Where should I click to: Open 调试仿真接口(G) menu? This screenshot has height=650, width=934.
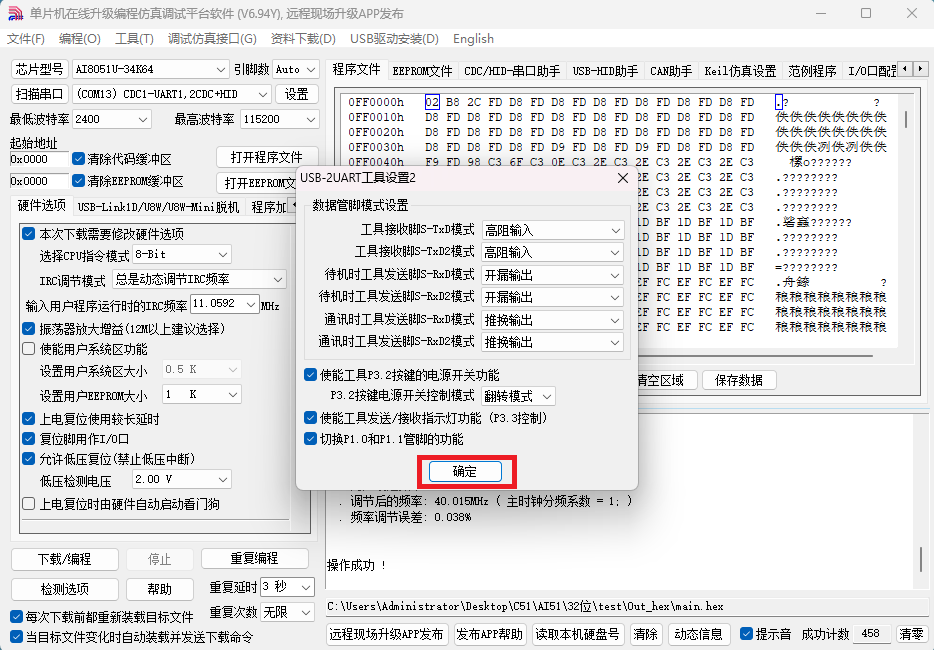212,39
